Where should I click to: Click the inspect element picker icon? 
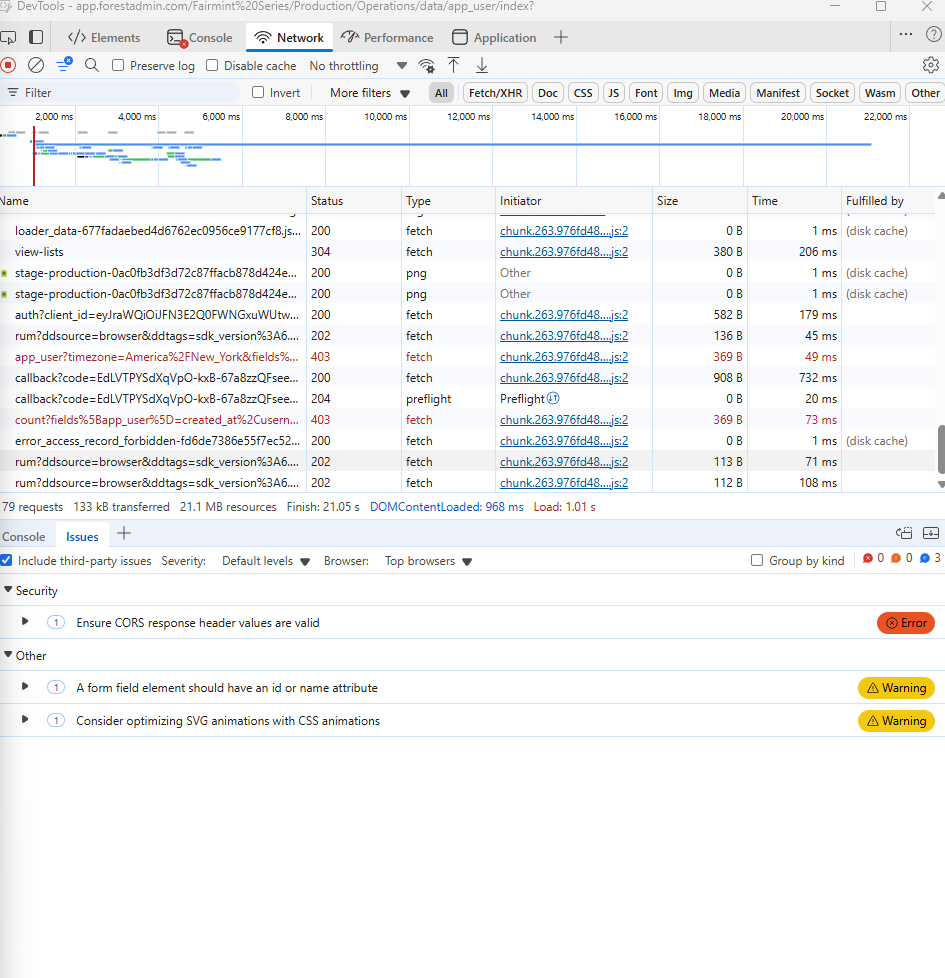pos(8,37)
